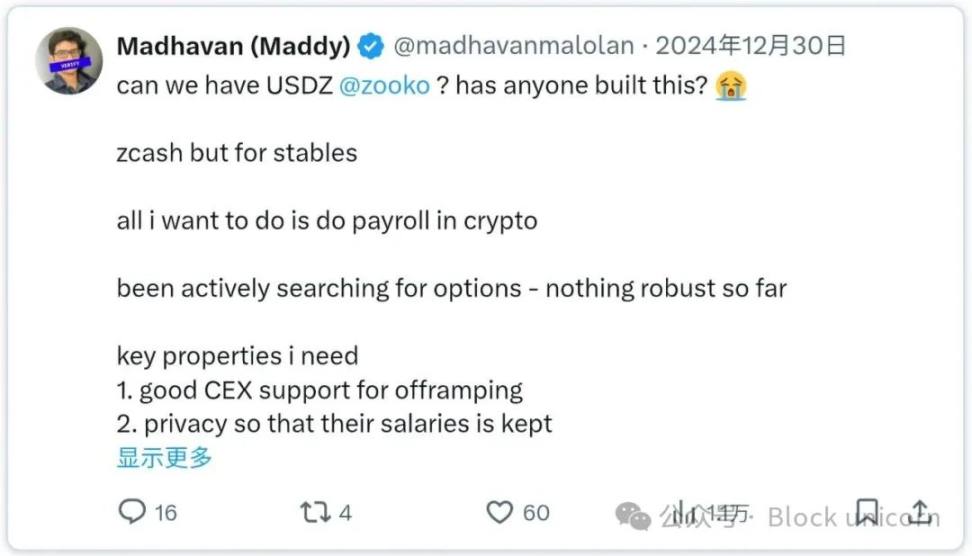Click the blue verified checkmark badge
The width and height of the screenshot is (972, 556).
coord(372,46)
